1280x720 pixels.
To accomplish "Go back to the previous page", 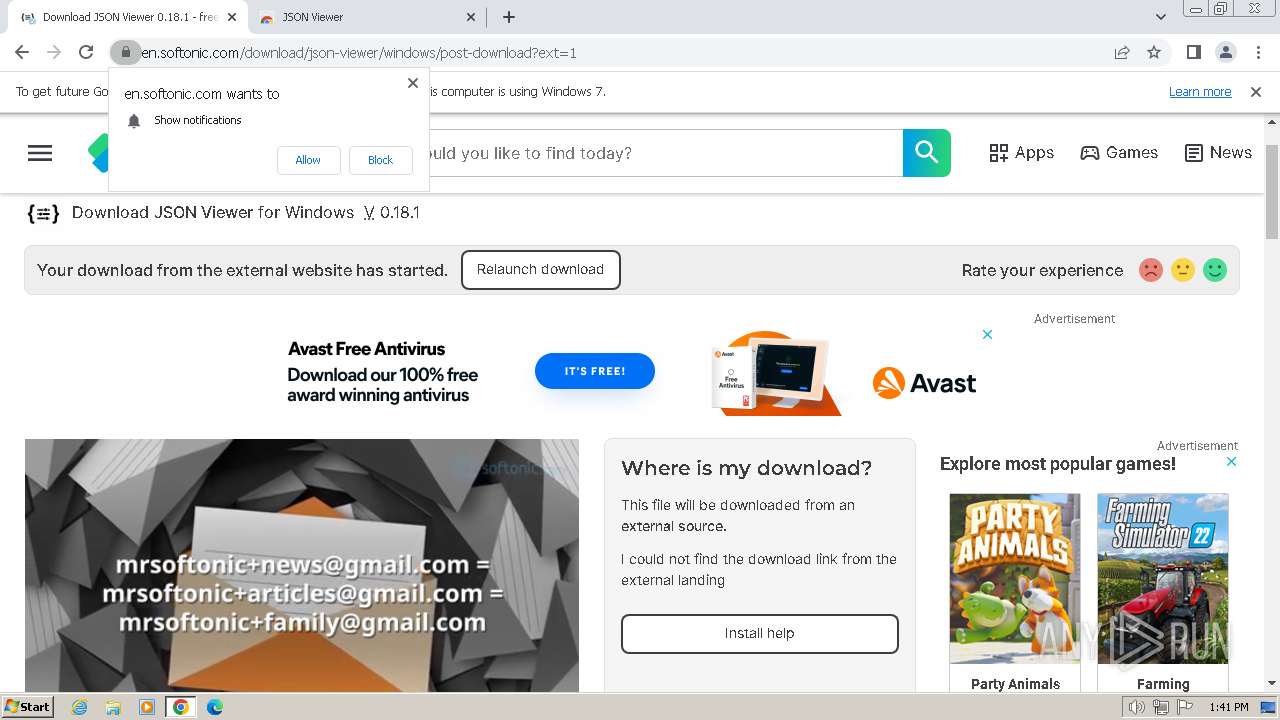I will 22,52.
